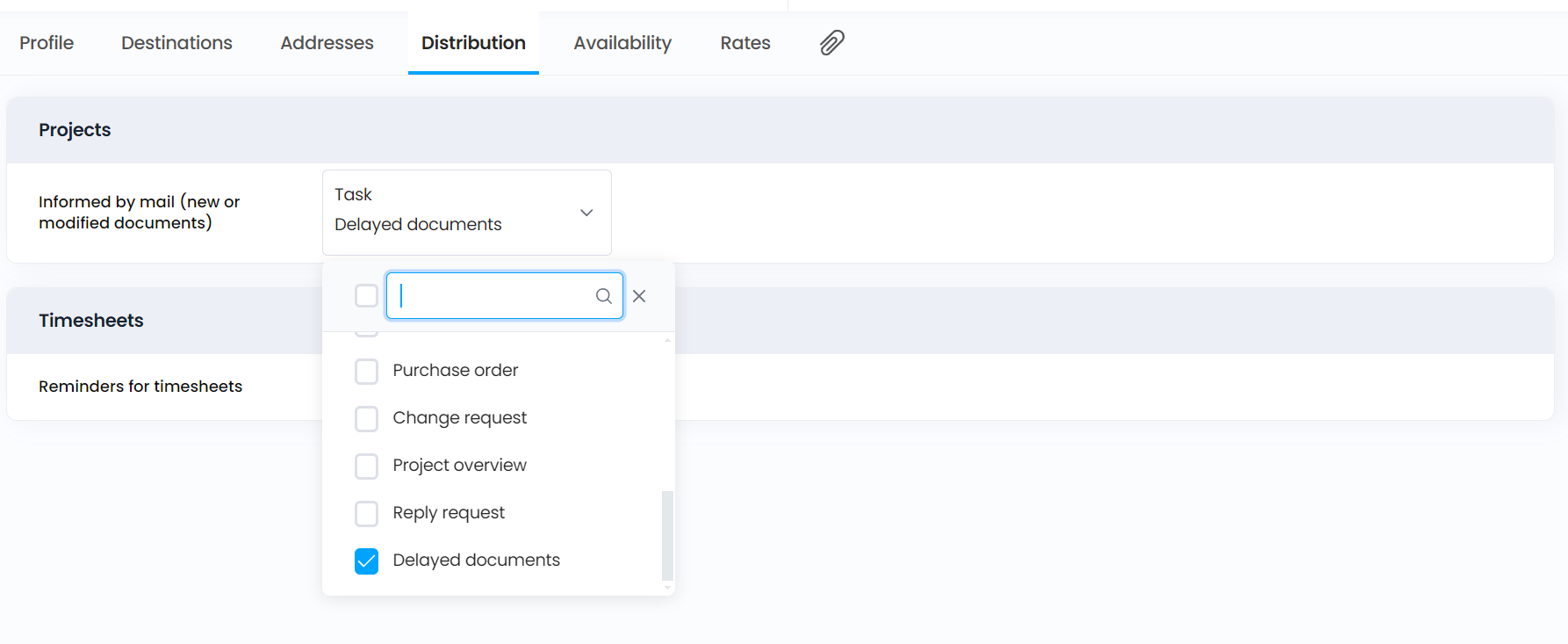Switch to the Profile tab
Image resolution: width=1568 pixels, height=644 pixels.
47,43
